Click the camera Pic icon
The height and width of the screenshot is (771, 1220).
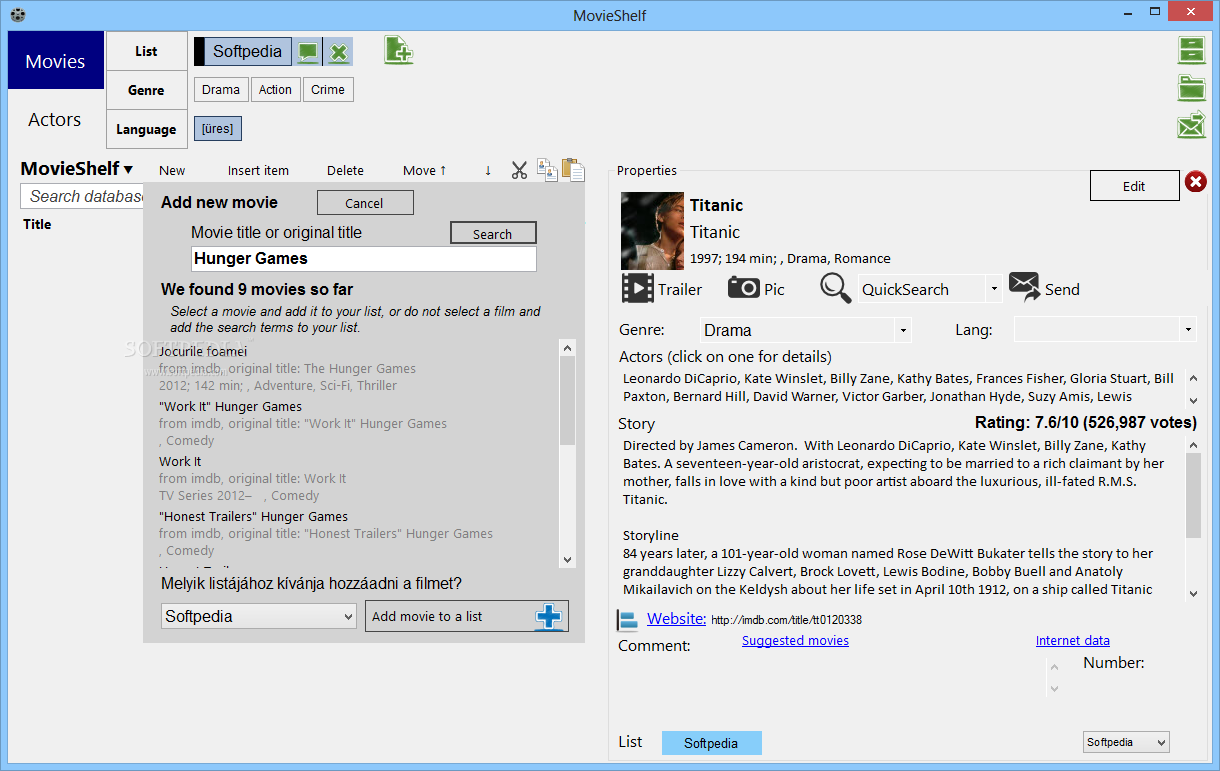coord(743,288)
